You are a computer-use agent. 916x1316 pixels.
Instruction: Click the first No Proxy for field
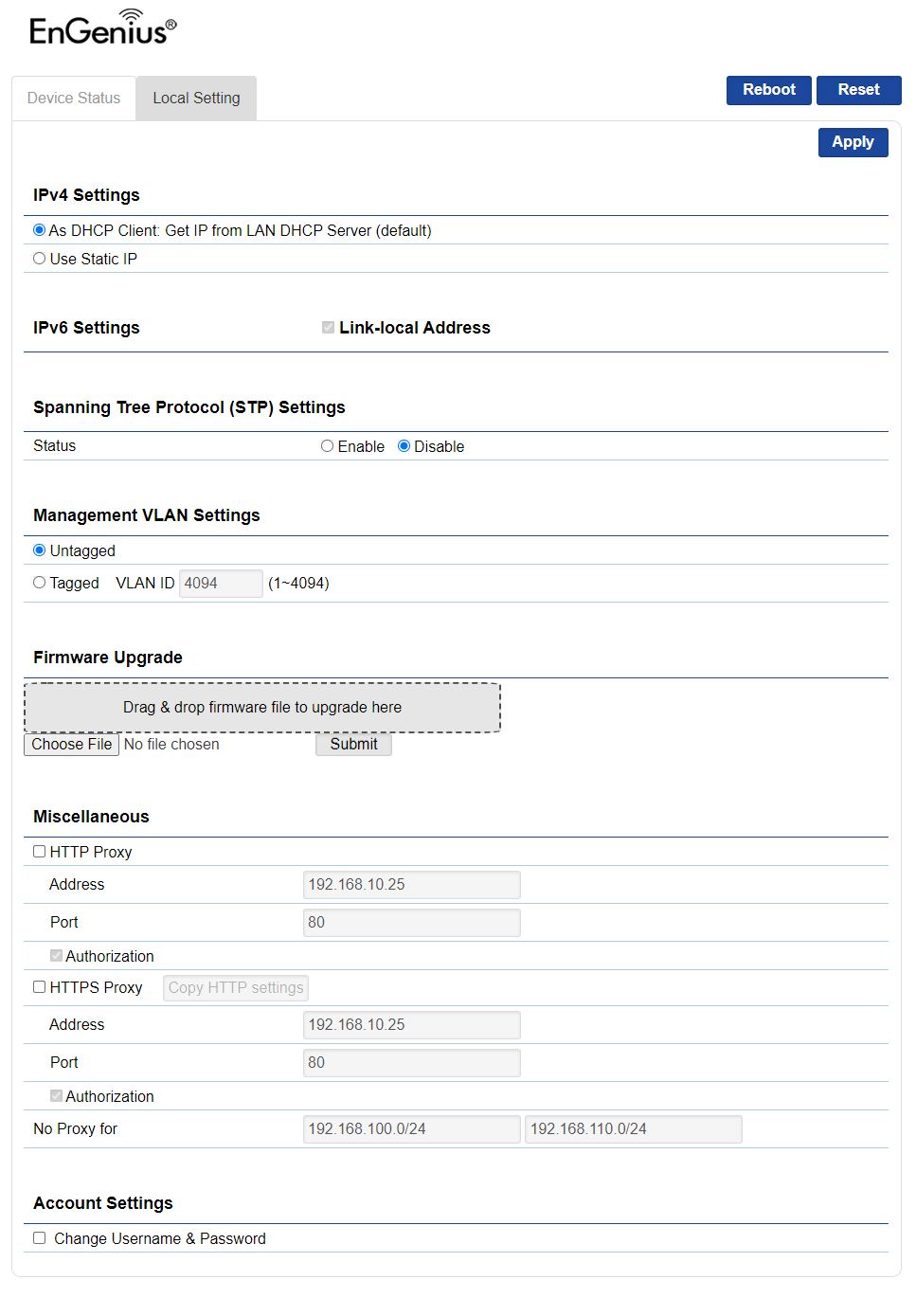(411, 1129)
